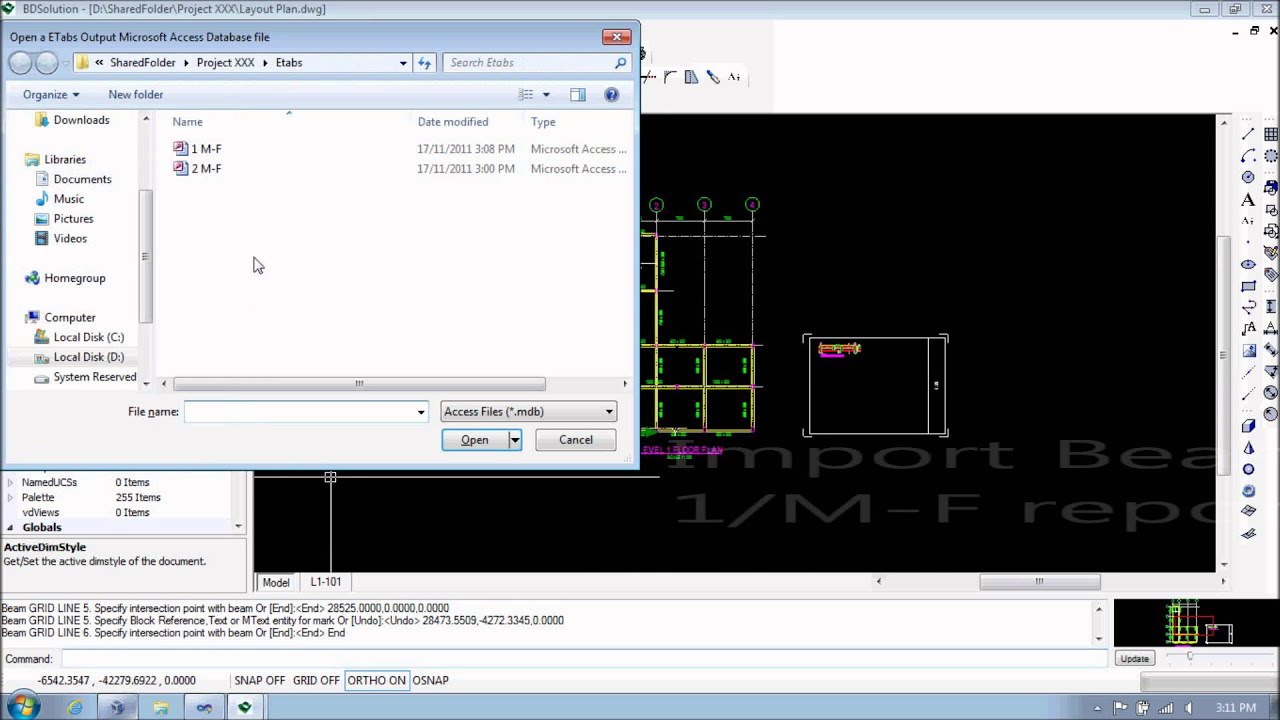1280x720 pixels.
Task: Select Local Disk (C:) in navigation pane
Action: coord(88,337)
